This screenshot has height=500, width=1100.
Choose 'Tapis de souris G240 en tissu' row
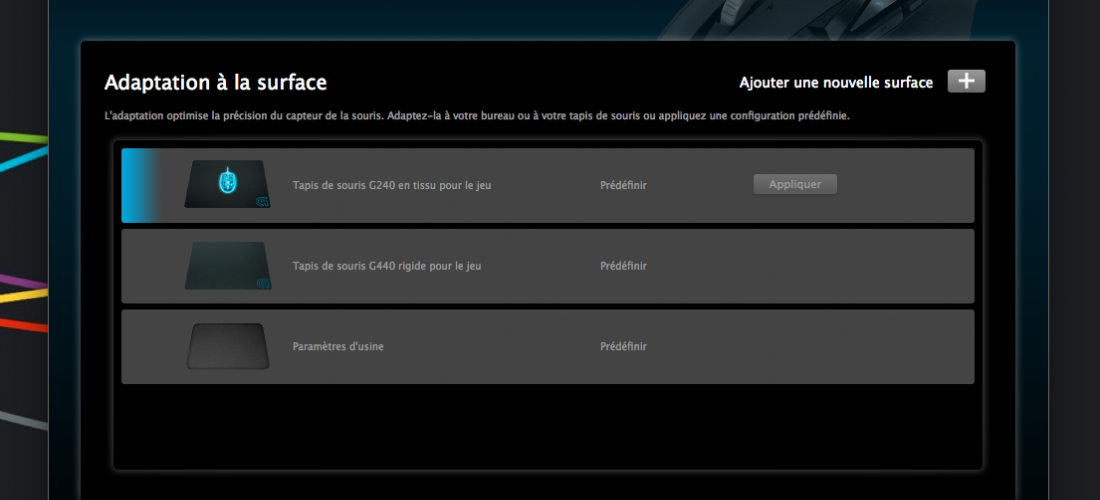(548, 185)
